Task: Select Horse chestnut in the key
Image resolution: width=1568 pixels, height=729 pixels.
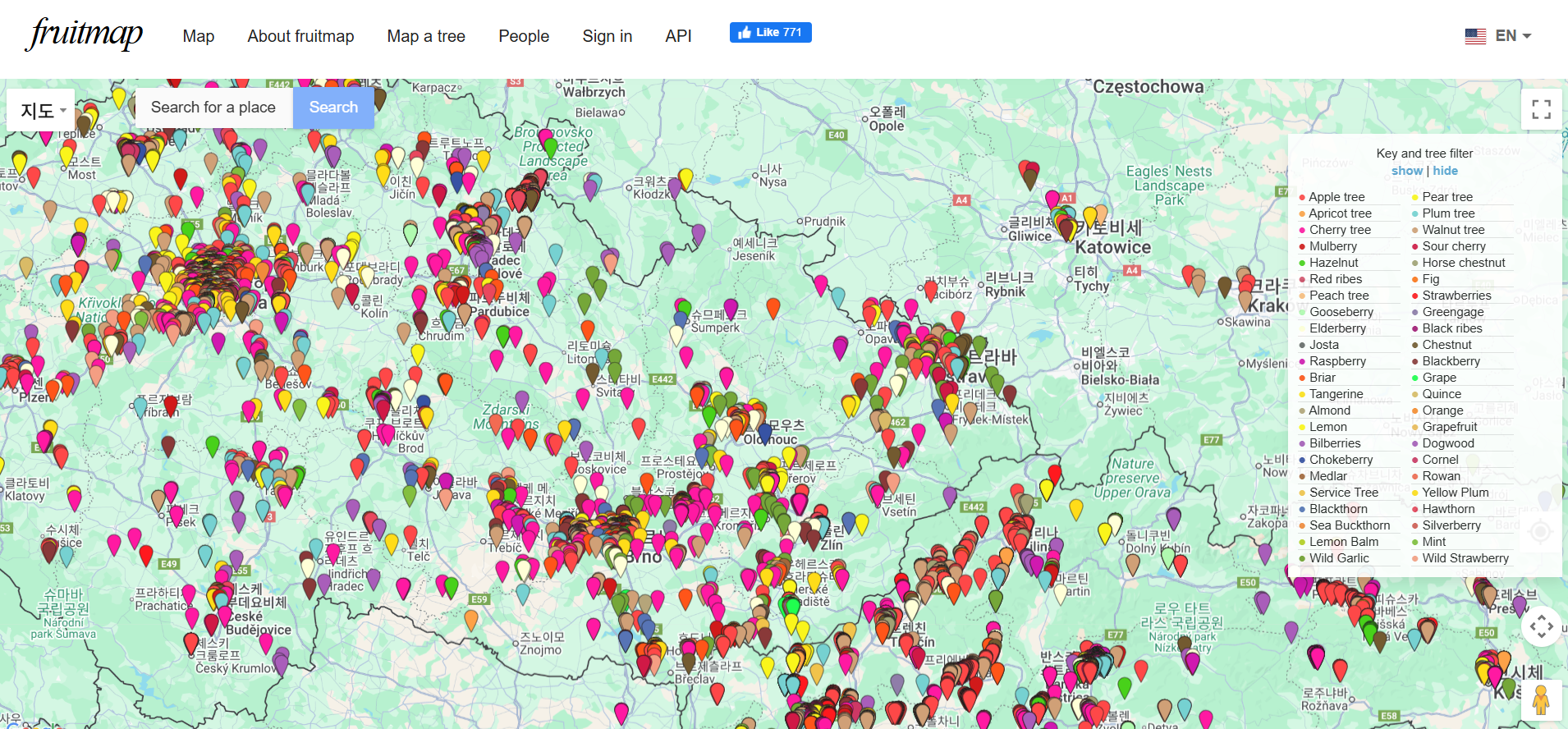Action: [1463, 263]
